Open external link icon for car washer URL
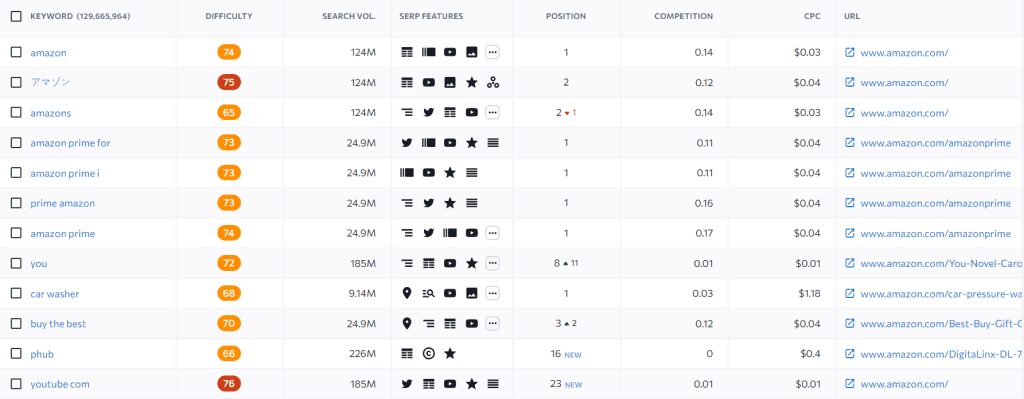 [850, 294]
